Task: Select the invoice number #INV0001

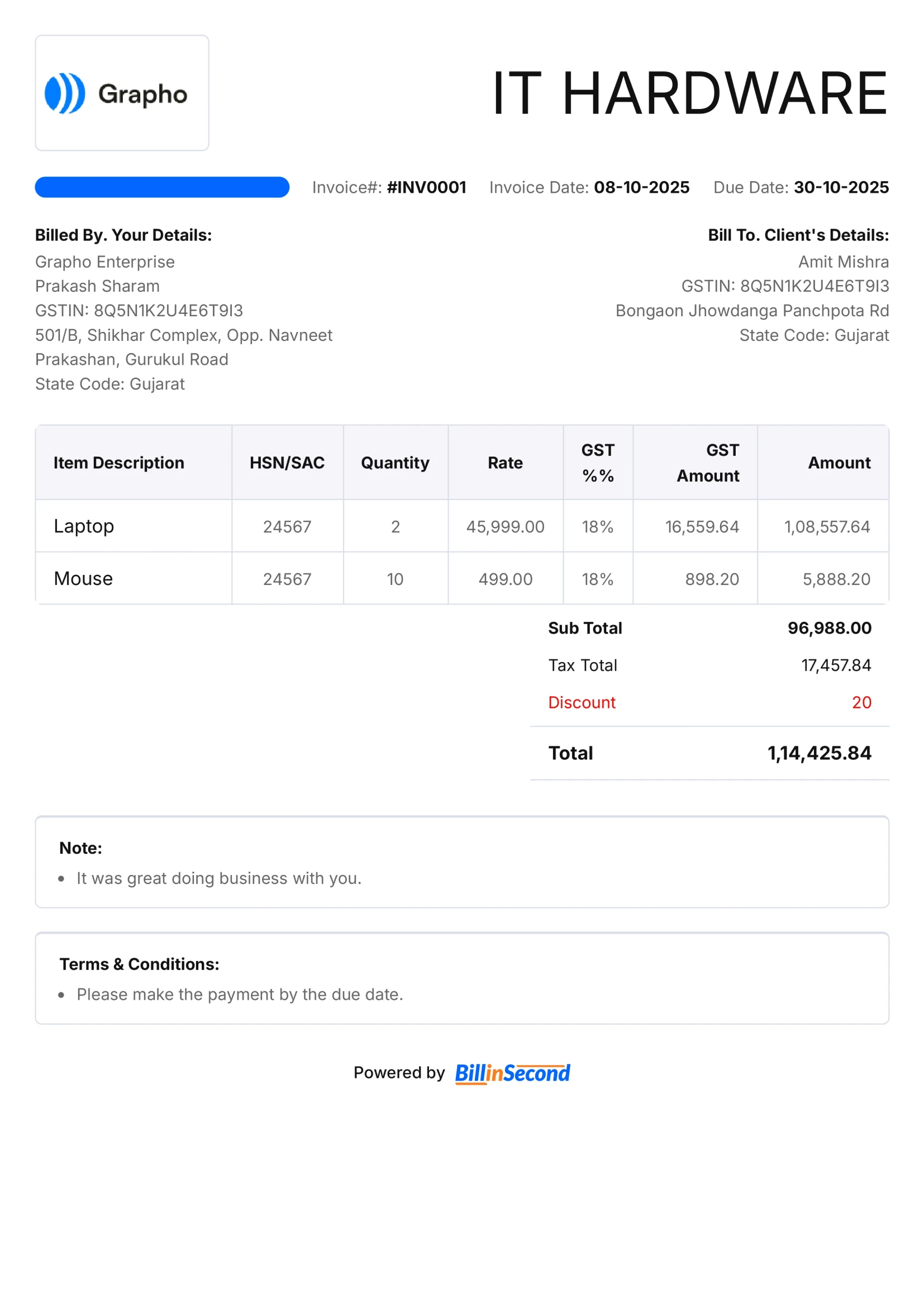Action: pos(426,187)
